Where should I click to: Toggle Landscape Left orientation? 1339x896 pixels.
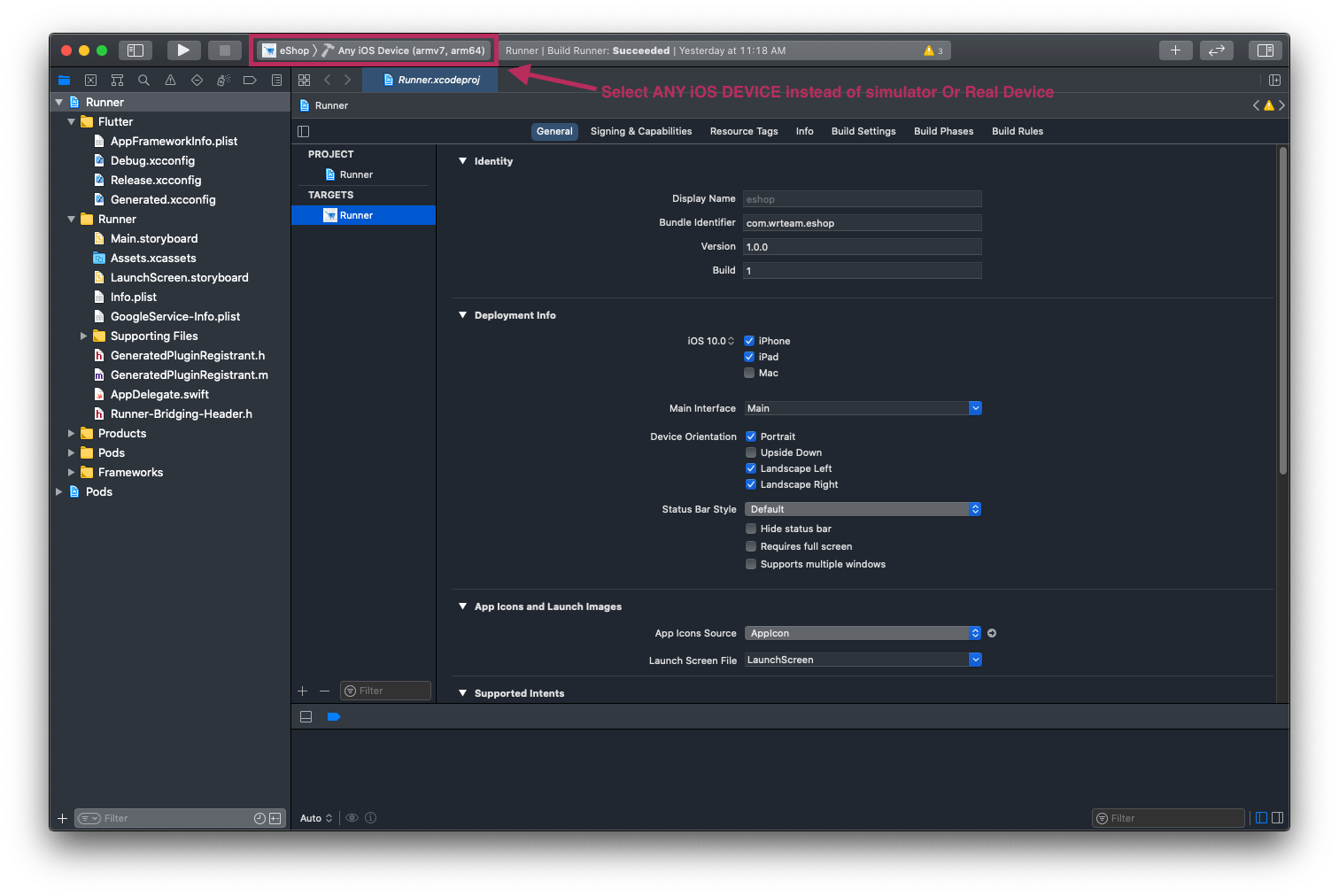[x=751, y=468]
